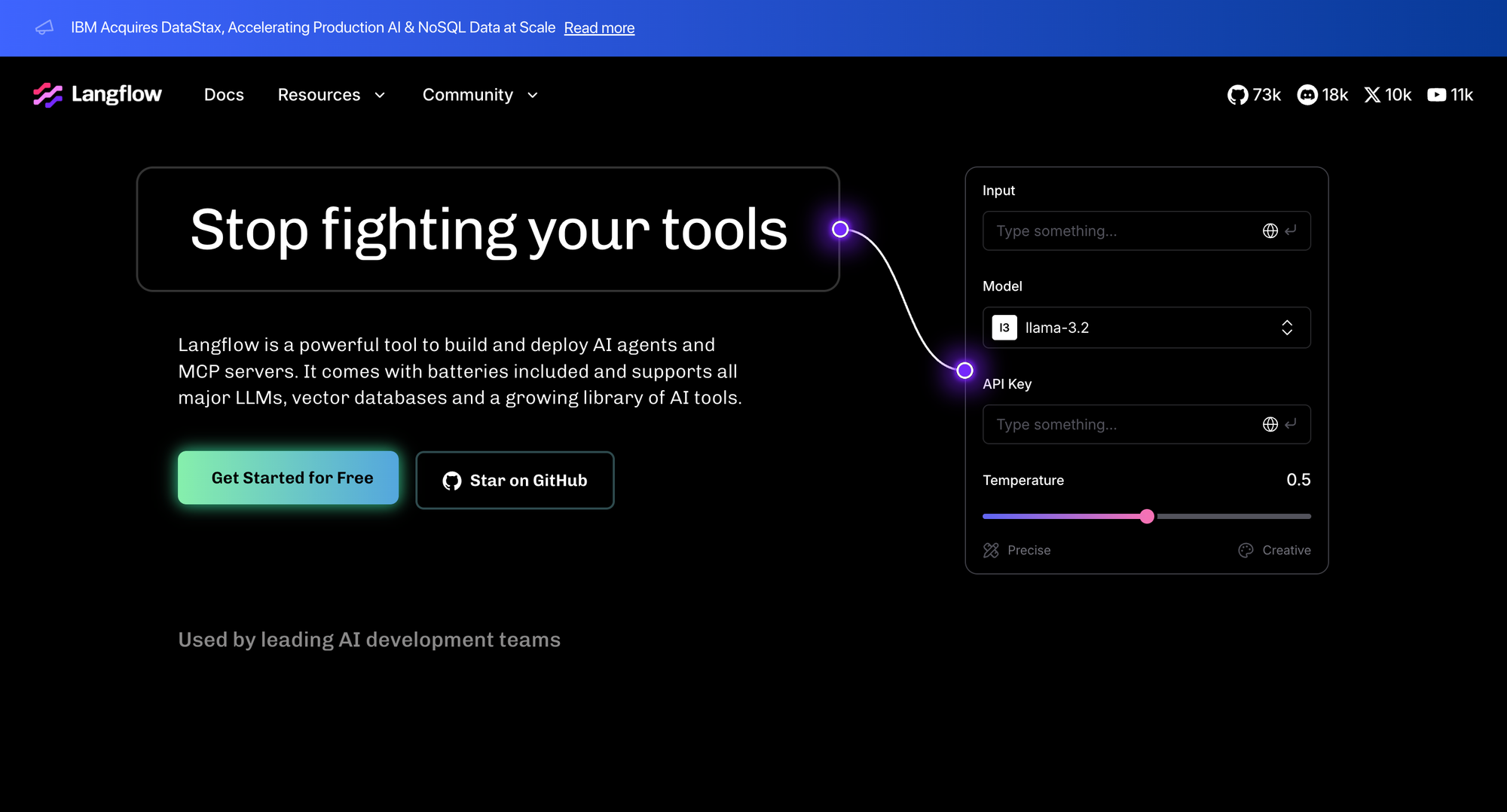Click the Precise label

point(1029,551)
